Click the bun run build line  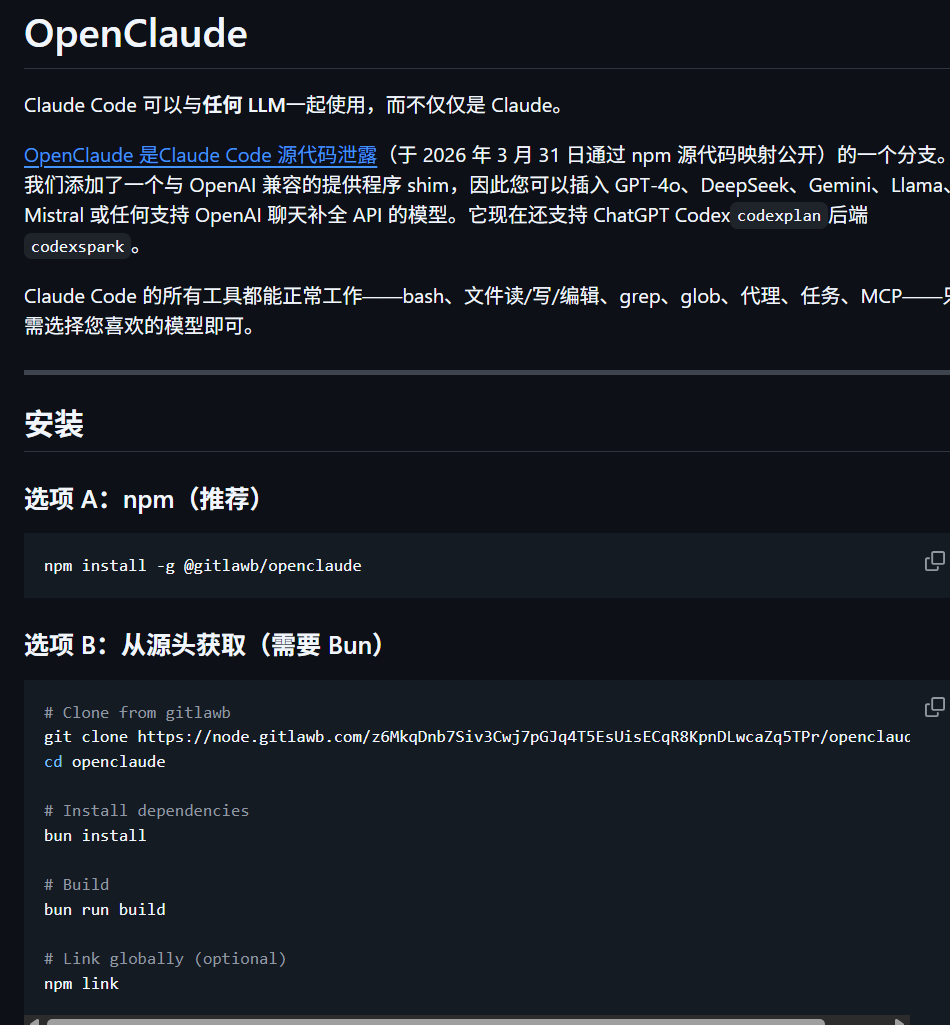pos(105,910)
